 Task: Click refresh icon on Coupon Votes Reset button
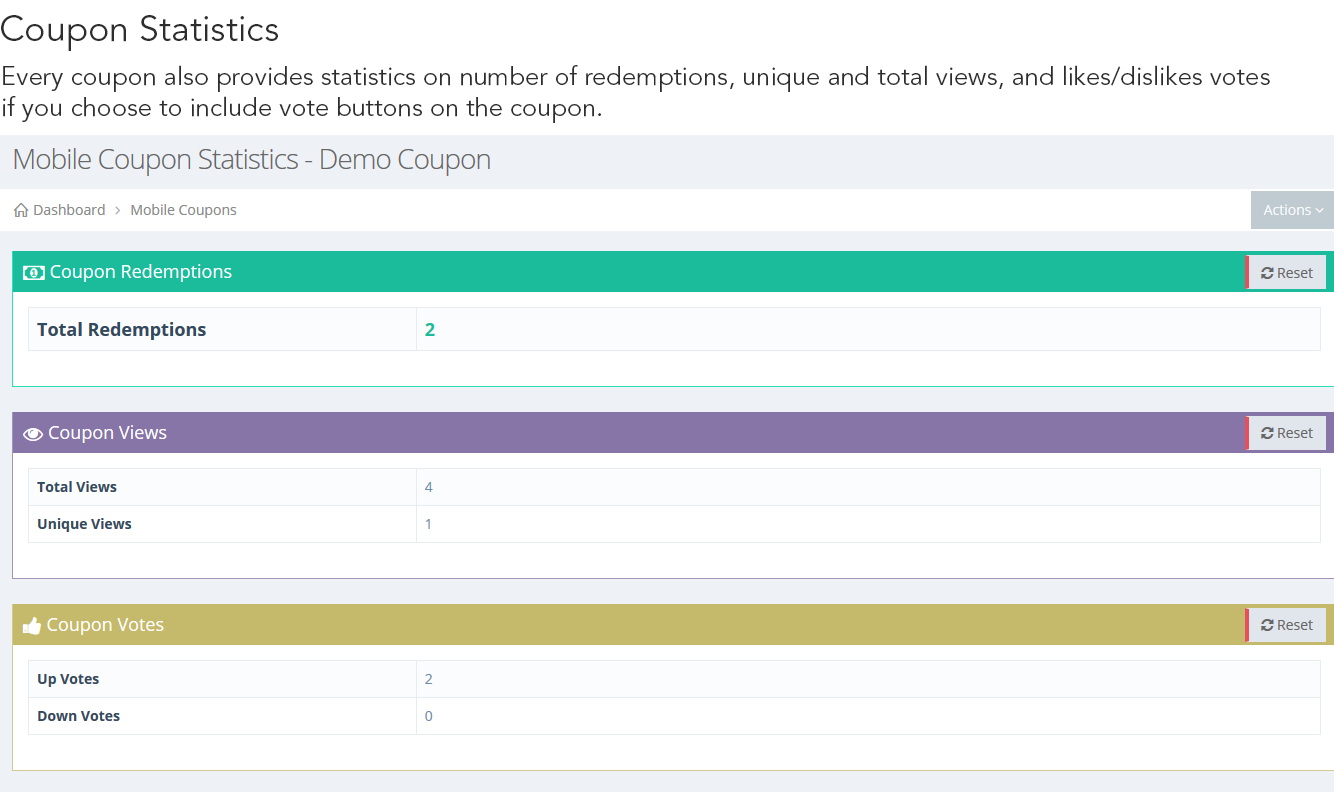pos(1267,625)
